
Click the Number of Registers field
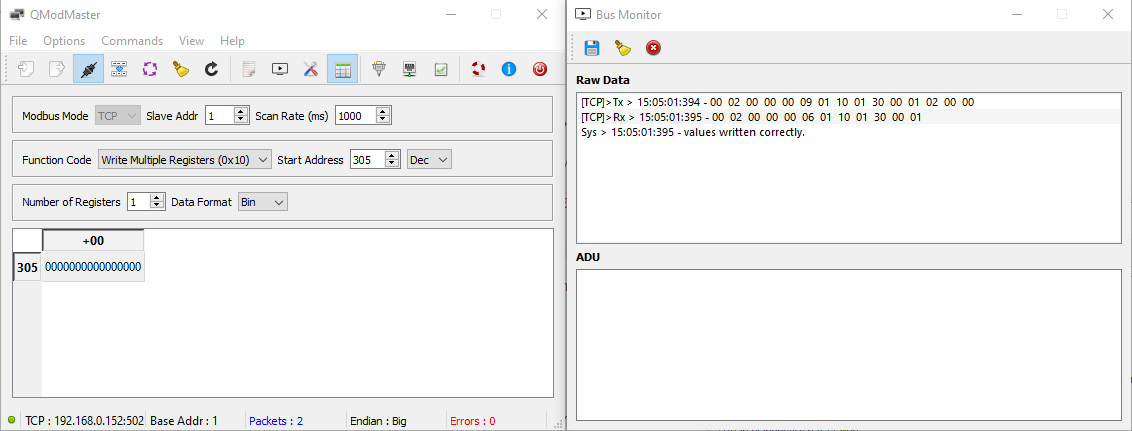pyautogui.click(x=138, y=203)
